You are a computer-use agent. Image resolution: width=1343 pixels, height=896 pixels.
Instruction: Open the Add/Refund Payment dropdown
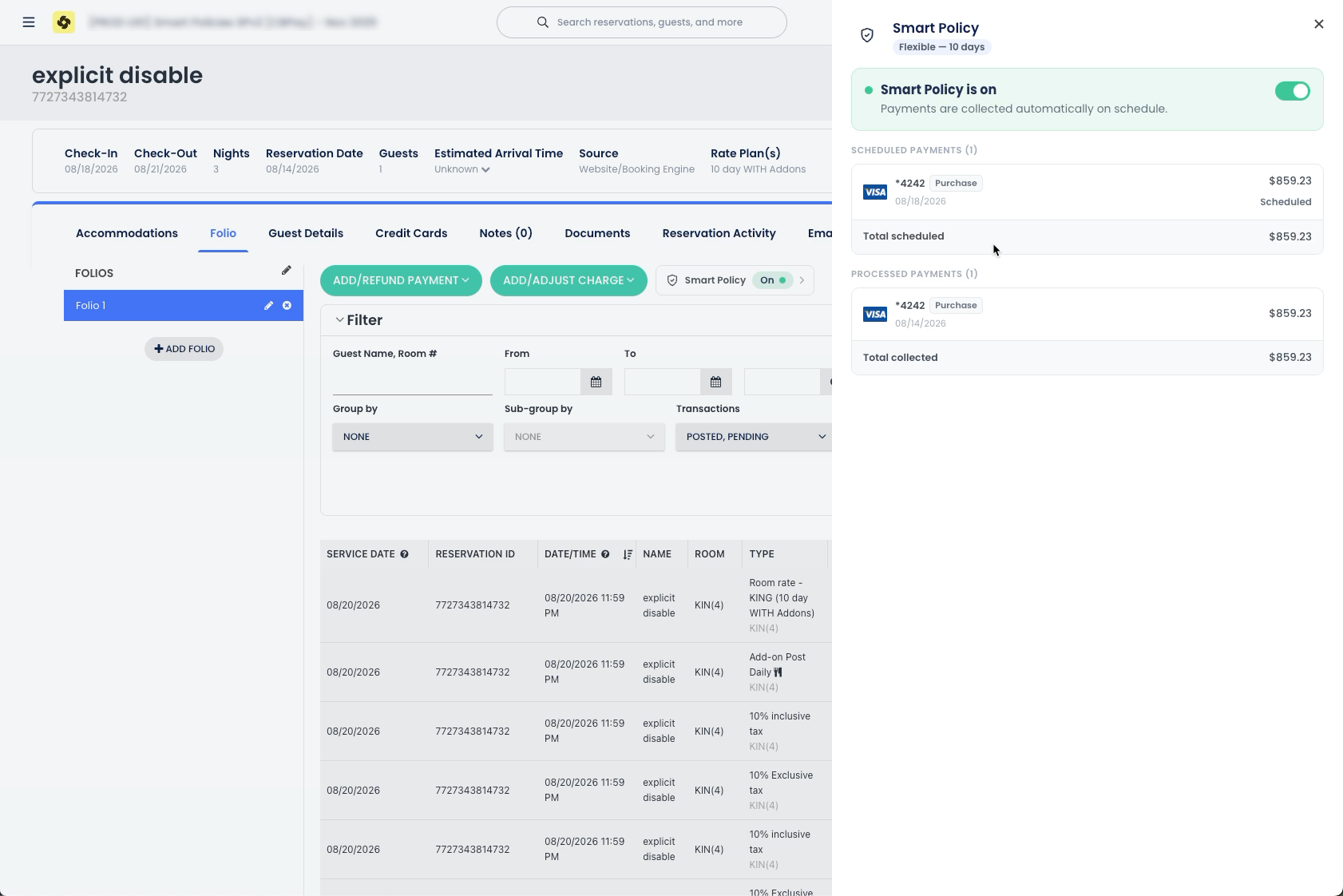401,280
